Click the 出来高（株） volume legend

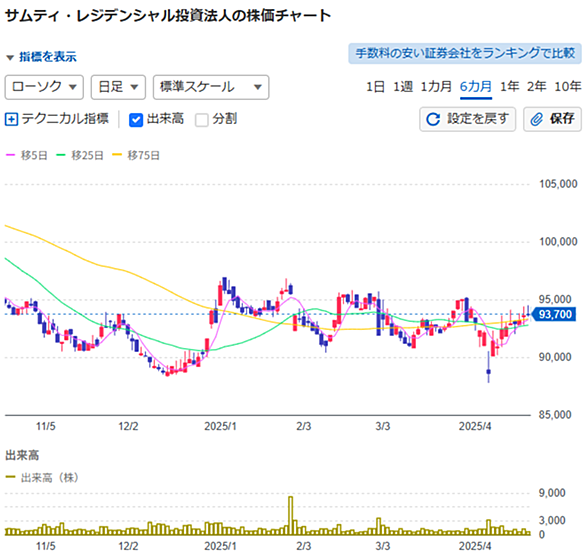pos(42,478)
